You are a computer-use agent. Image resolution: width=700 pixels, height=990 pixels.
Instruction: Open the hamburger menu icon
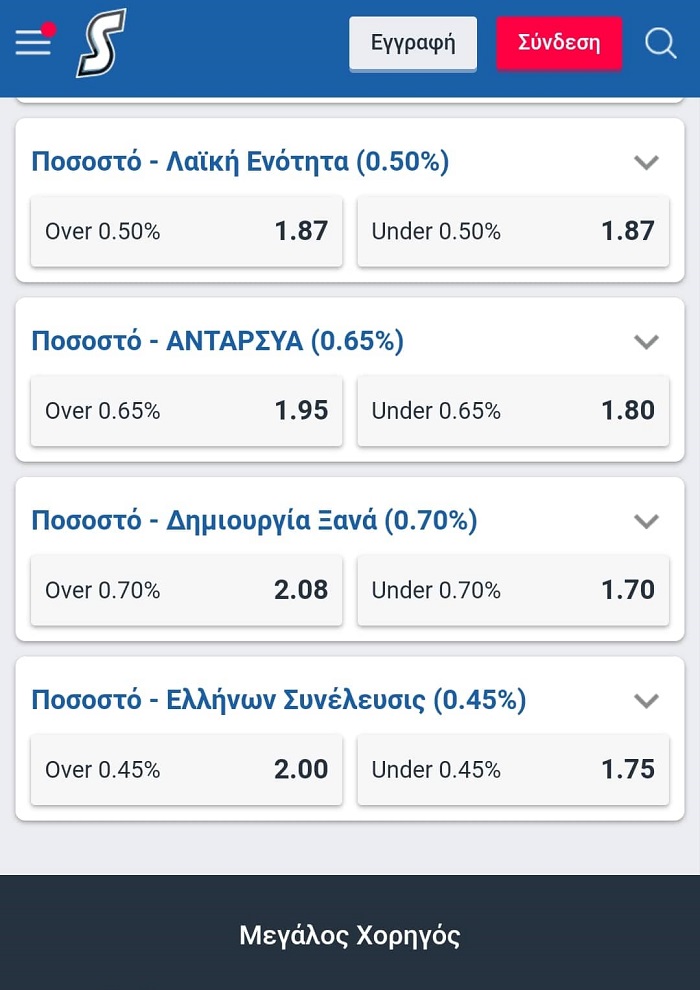34,42
